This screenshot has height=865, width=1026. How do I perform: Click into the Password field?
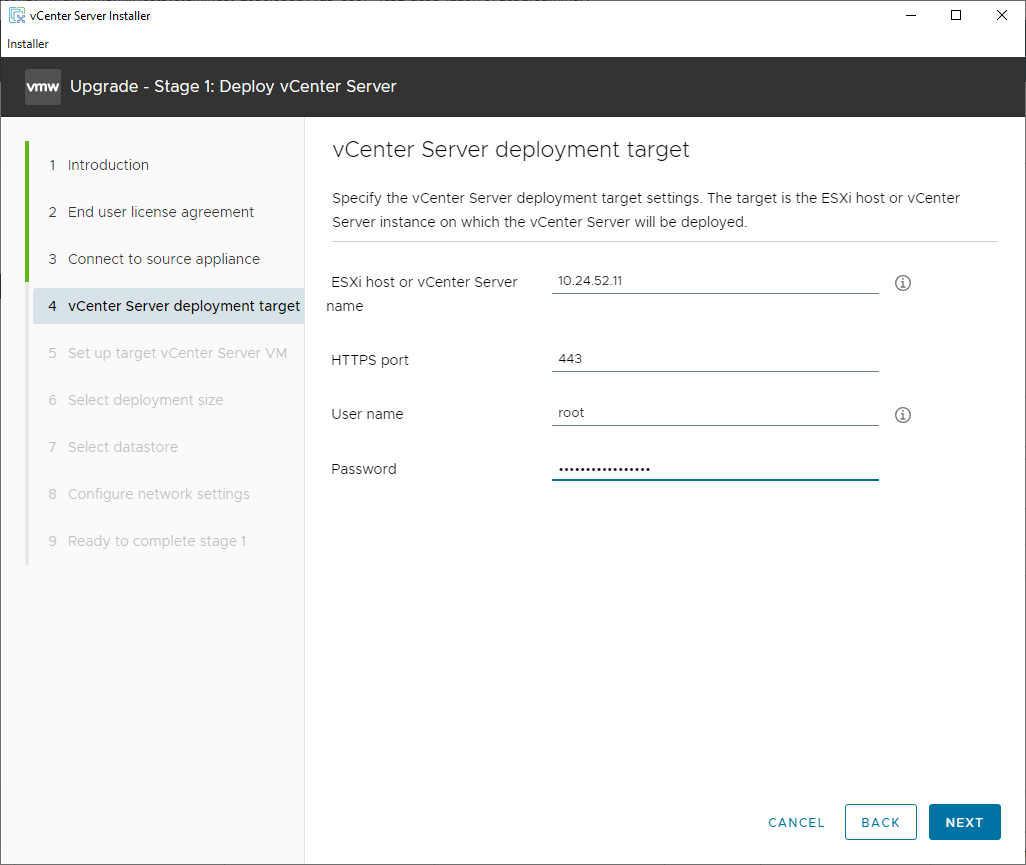(x=714, y=469)
